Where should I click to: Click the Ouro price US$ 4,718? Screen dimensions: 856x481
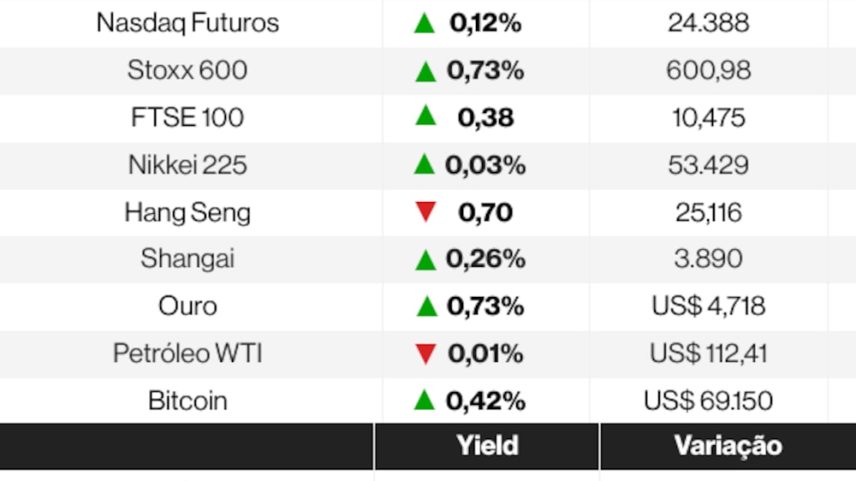coord(708,307)
